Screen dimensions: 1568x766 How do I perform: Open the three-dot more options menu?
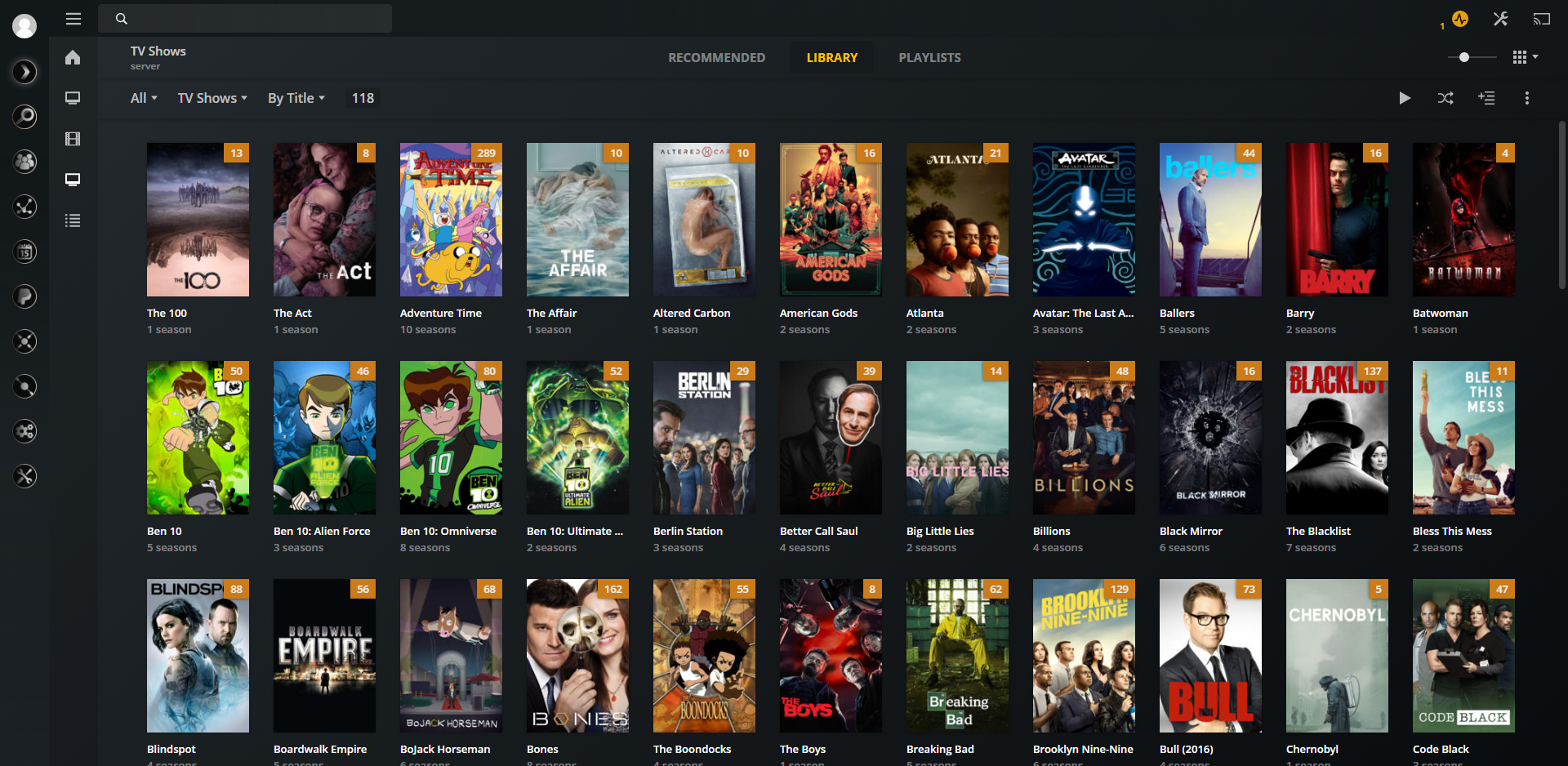click(1527, 98)
